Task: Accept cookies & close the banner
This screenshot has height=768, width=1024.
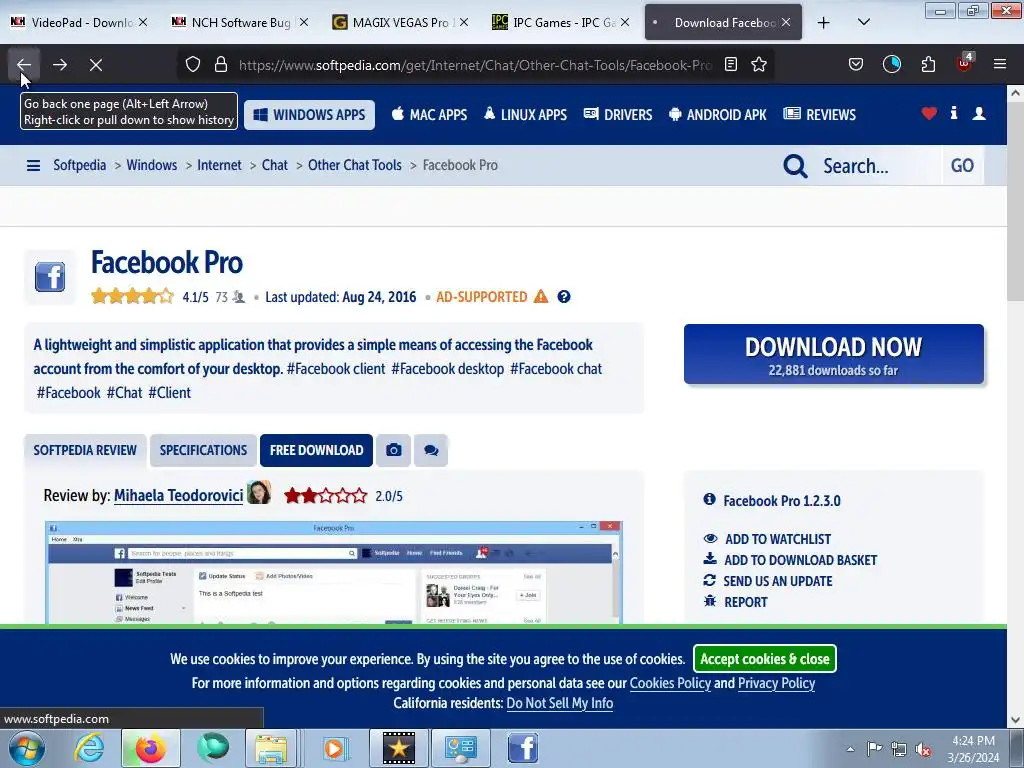Action: point(765,659)
